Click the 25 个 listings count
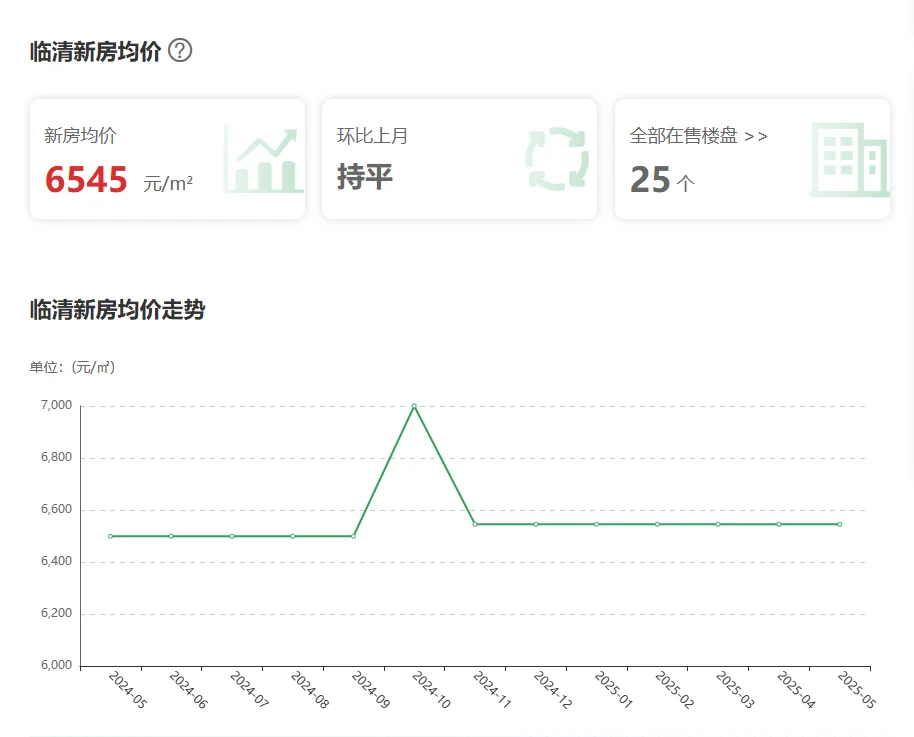 point(661,180)
